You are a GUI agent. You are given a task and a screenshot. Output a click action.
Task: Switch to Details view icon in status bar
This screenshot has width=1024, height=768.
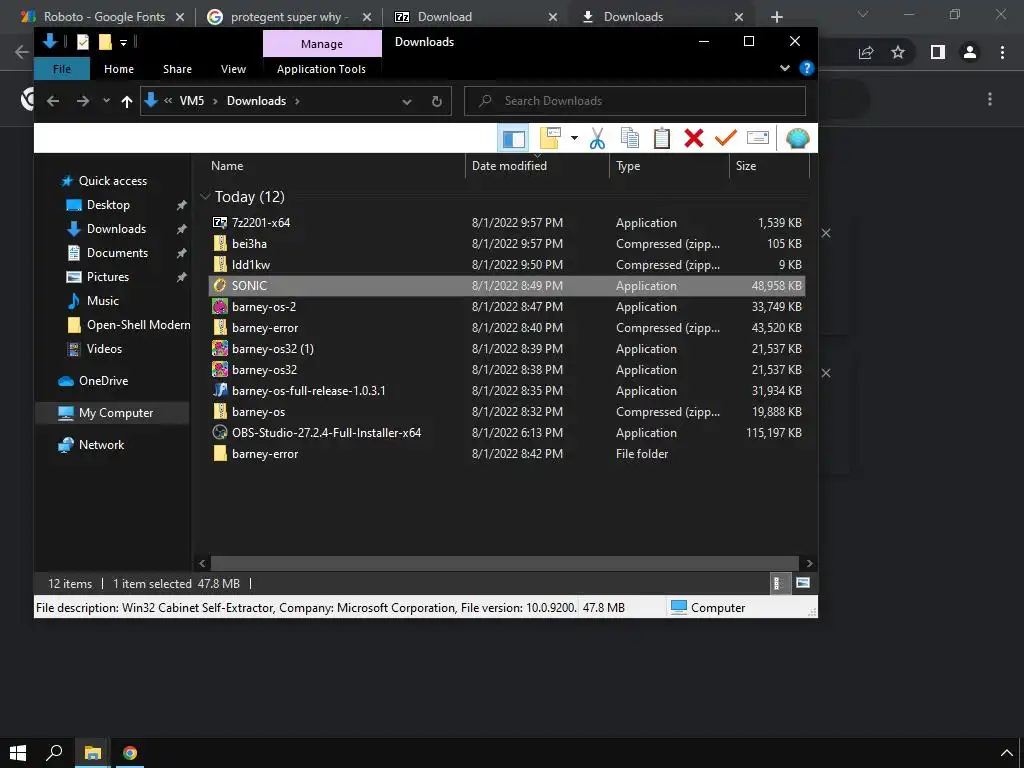pos(778,584)
